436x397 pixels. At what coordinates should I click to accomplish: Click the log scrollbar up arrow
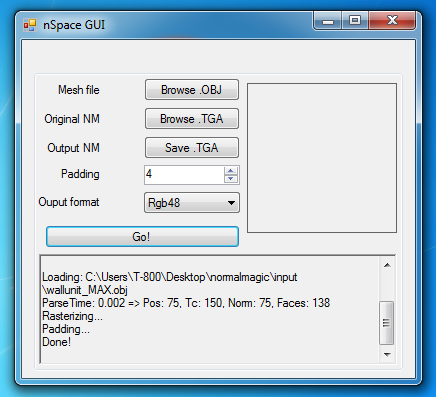click(387, 265)
